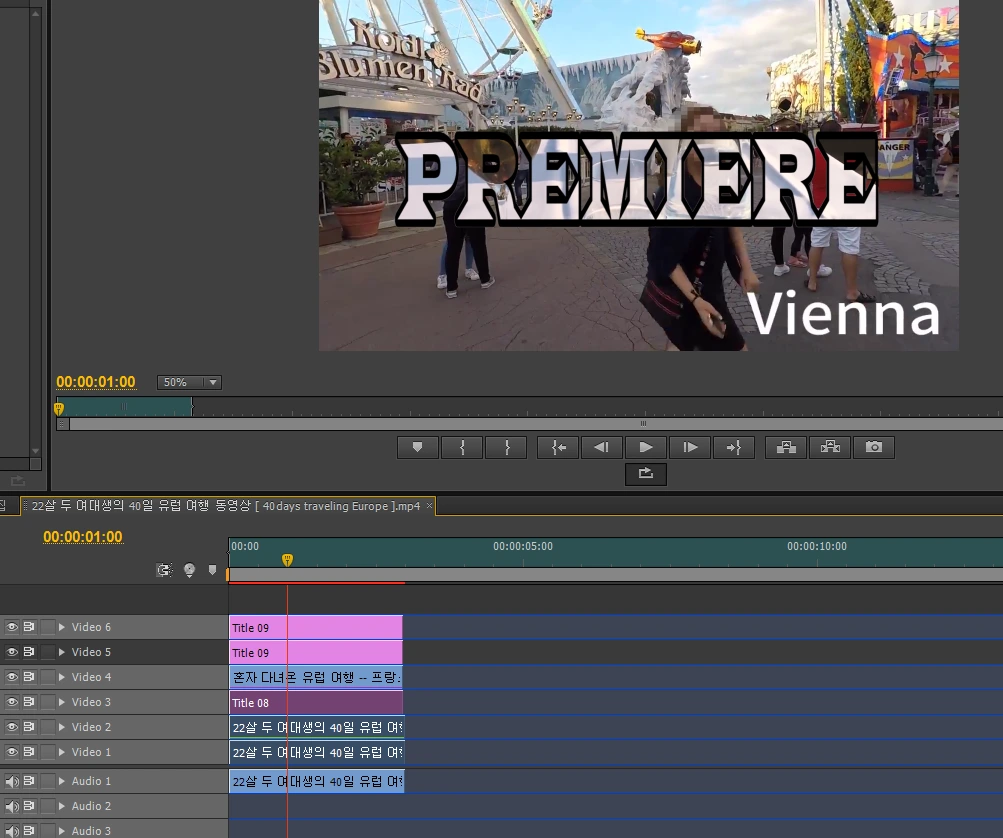Viewport: 1003px width, 838px height.
Task: Mute Audio 1 track
Action: [x=12, y=781]
